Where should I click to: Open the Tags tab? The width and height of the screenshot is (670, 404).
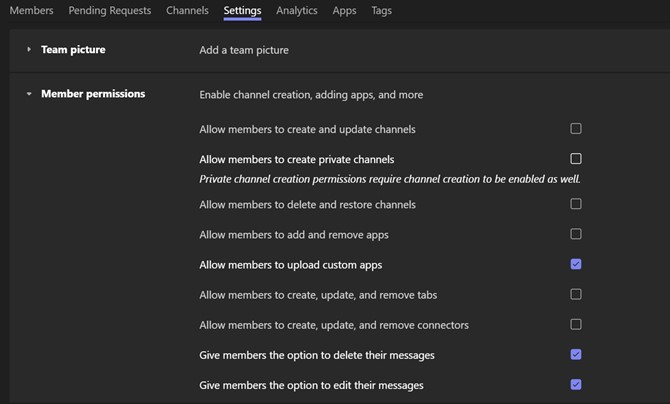(381, 10)
